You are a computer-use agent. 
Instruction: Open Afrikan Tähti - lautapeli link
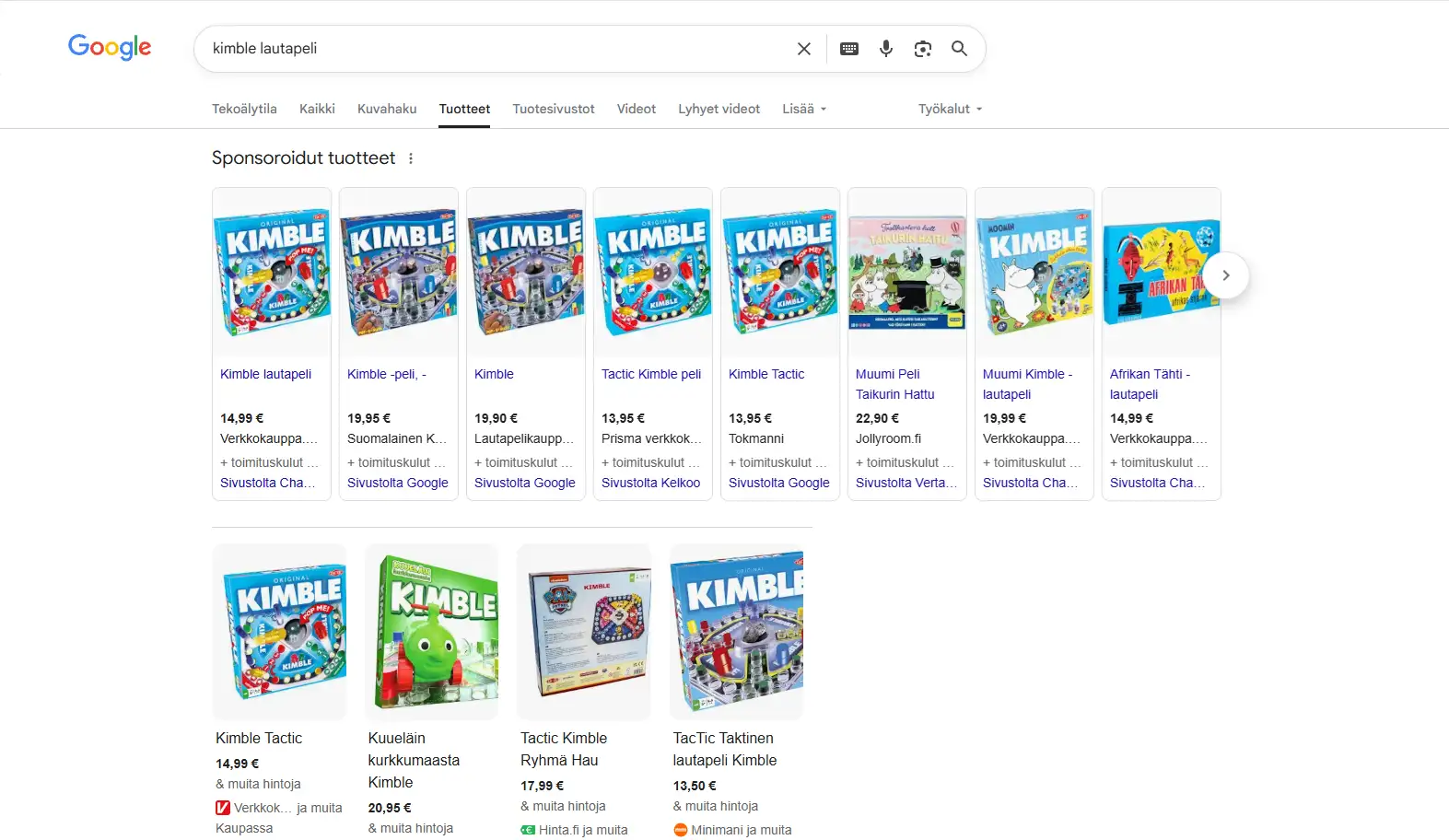click(x=1150, y=384)
